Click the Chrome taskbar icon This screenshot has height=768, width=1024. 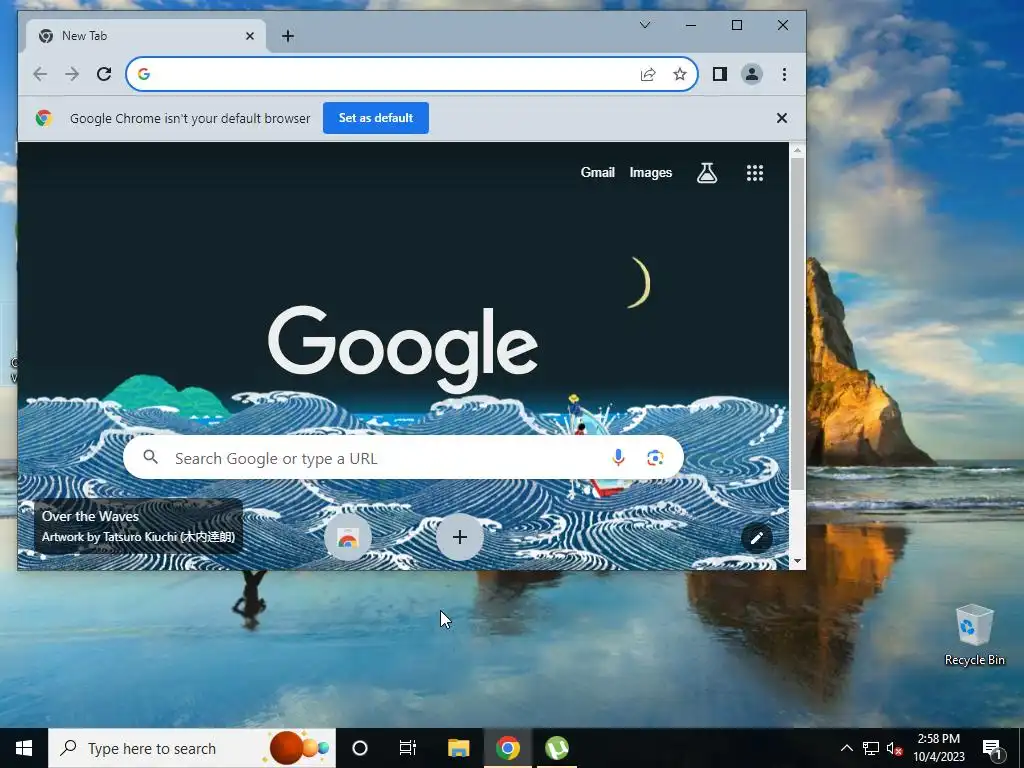click(x=507, y=748)
